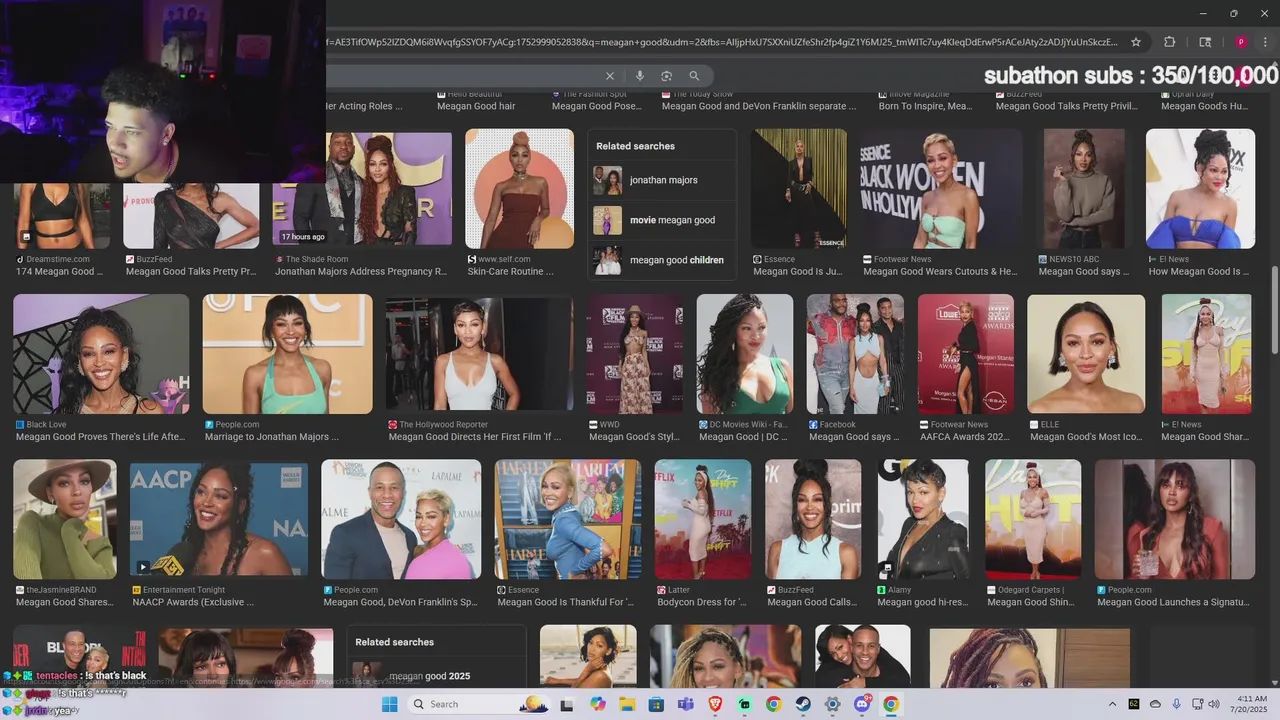Screen dimensions: 1280x720
Task: Open Microsoft Teams from taskbar
Action: (x=685, y=704)
